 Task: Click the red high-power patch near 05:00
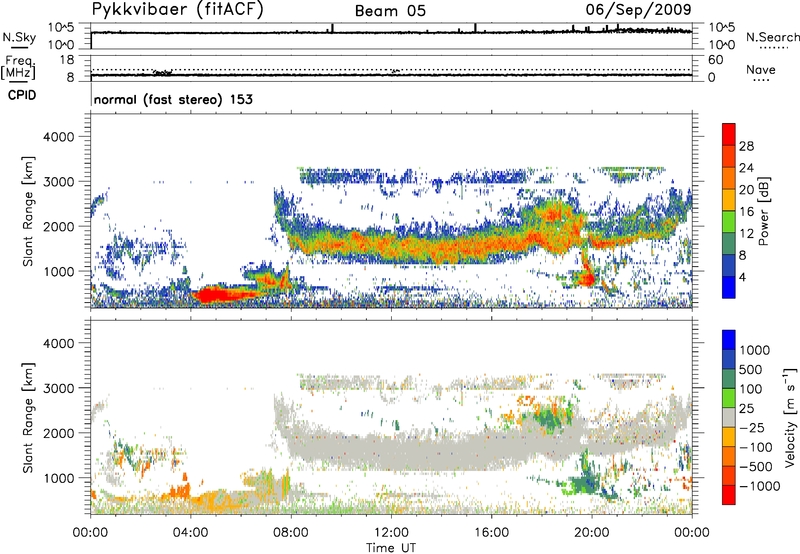(x=217, y=295)
